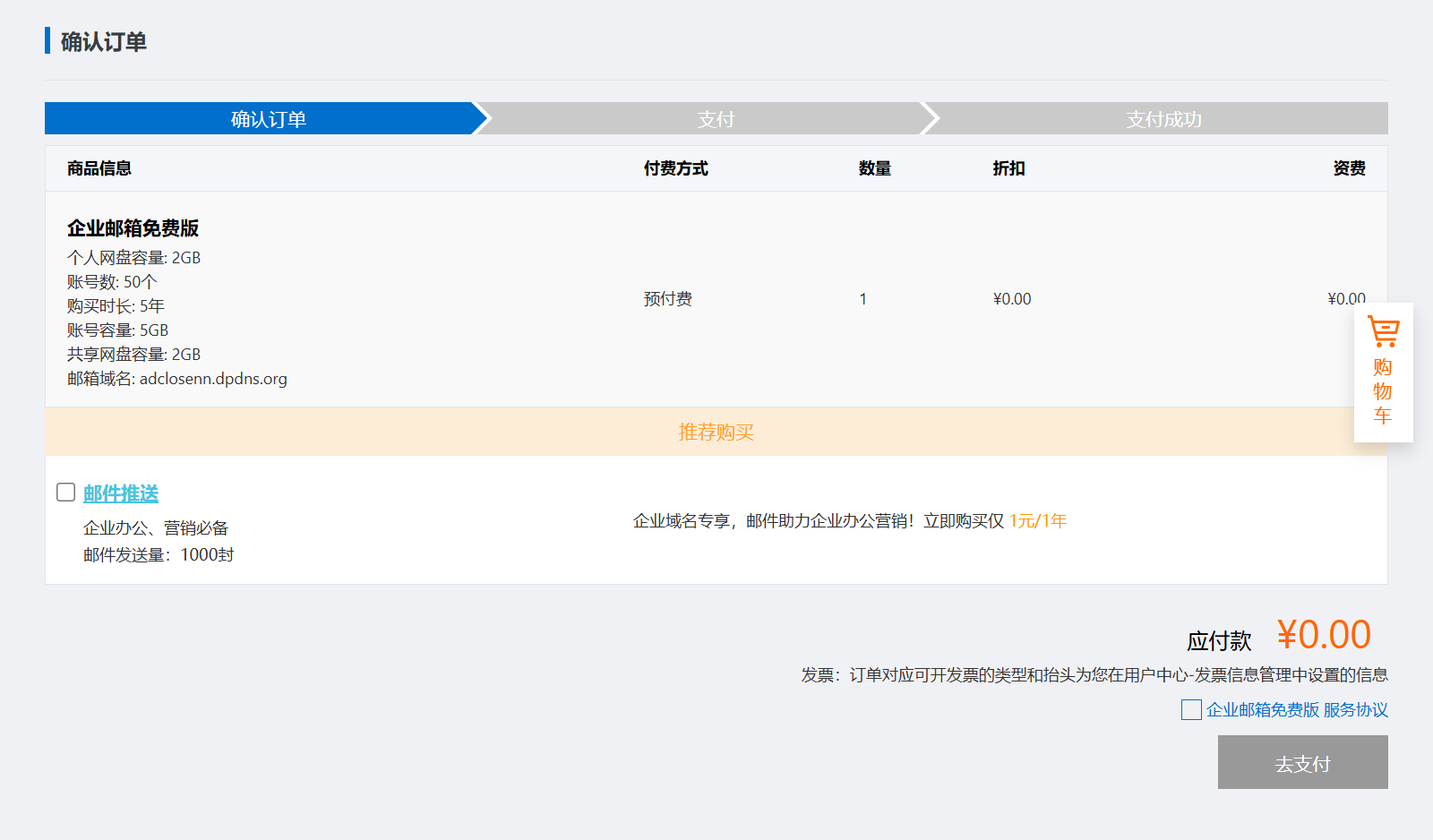Select the blue 确认订单 step
Screen dimensions: 1433x840
point(268,119)
